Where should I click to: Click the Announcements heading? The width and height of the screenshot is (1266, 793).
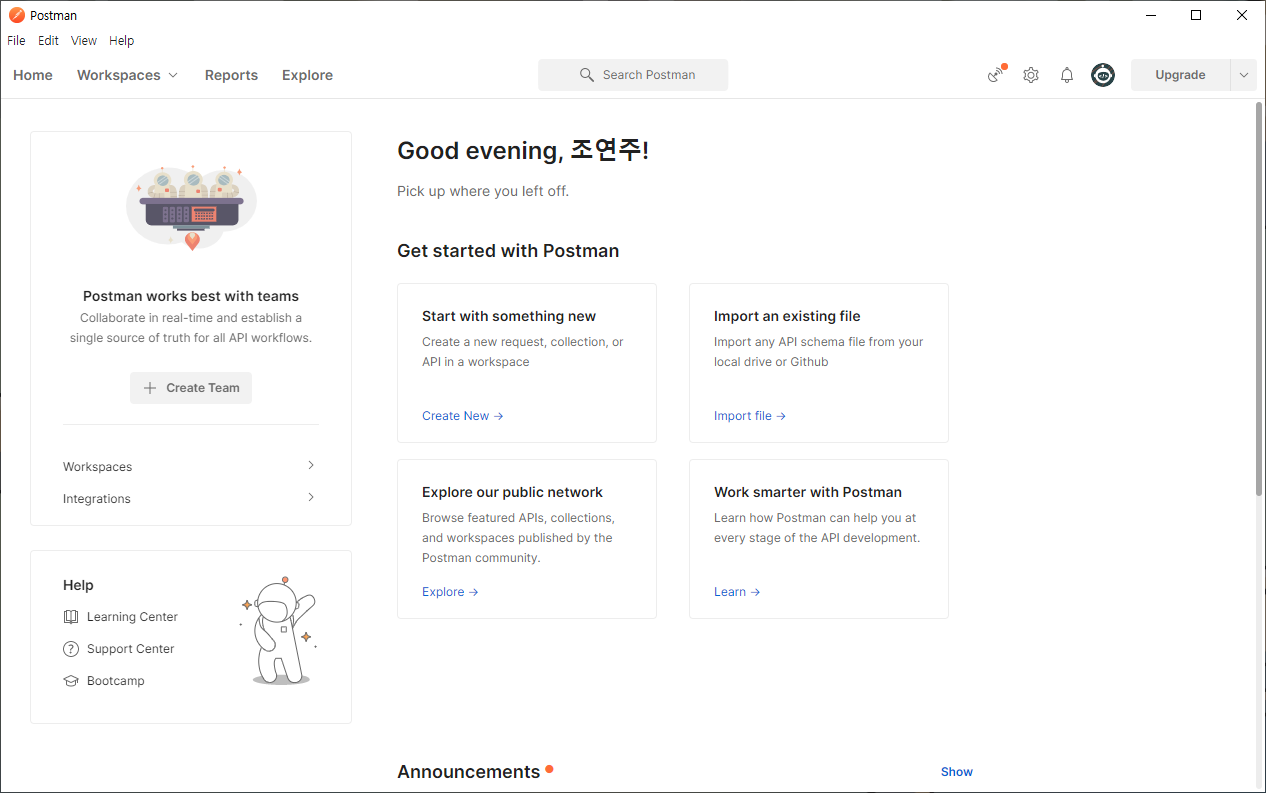(x=468, y=772)
